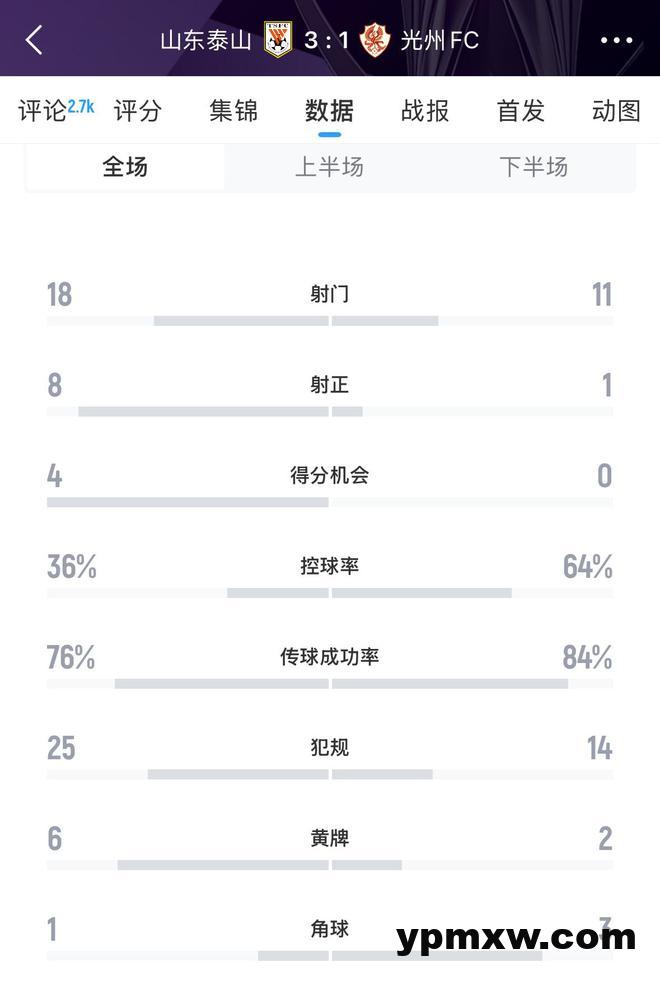Tap the 光州FC team name

point(439,40)
